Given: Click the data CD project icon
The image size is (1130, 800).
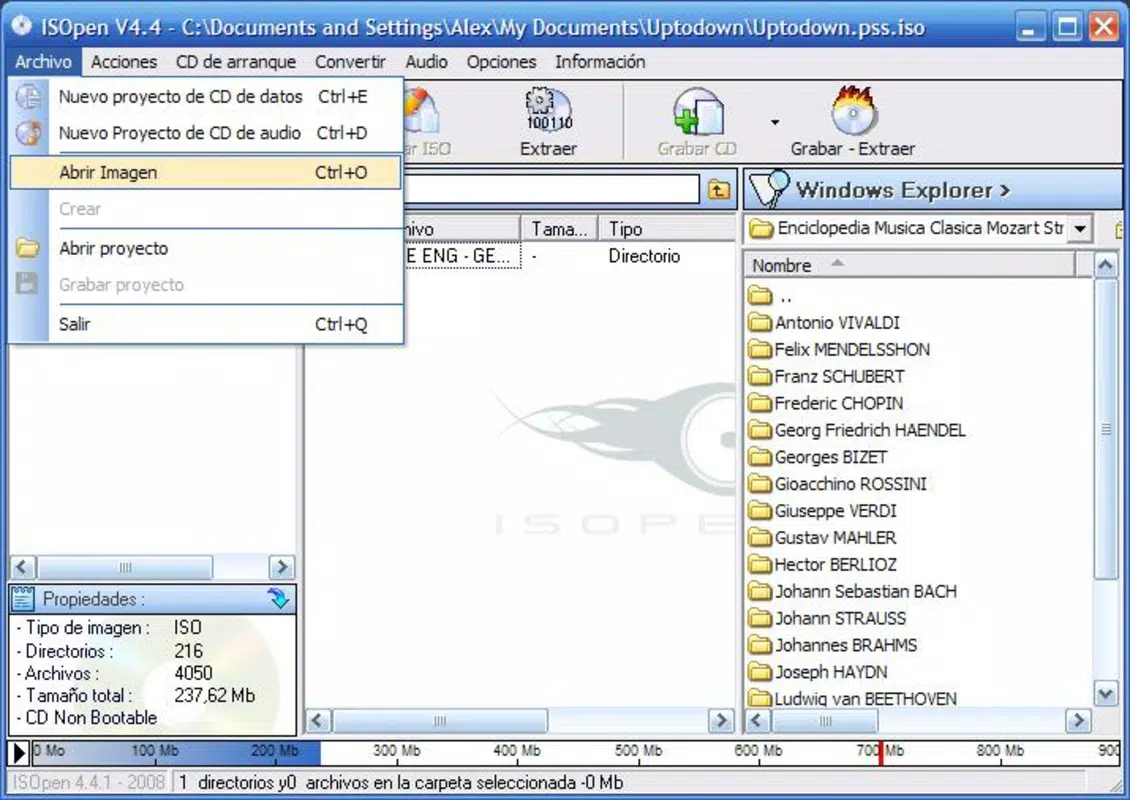Looking at the screenshot, I should [28, 97].
